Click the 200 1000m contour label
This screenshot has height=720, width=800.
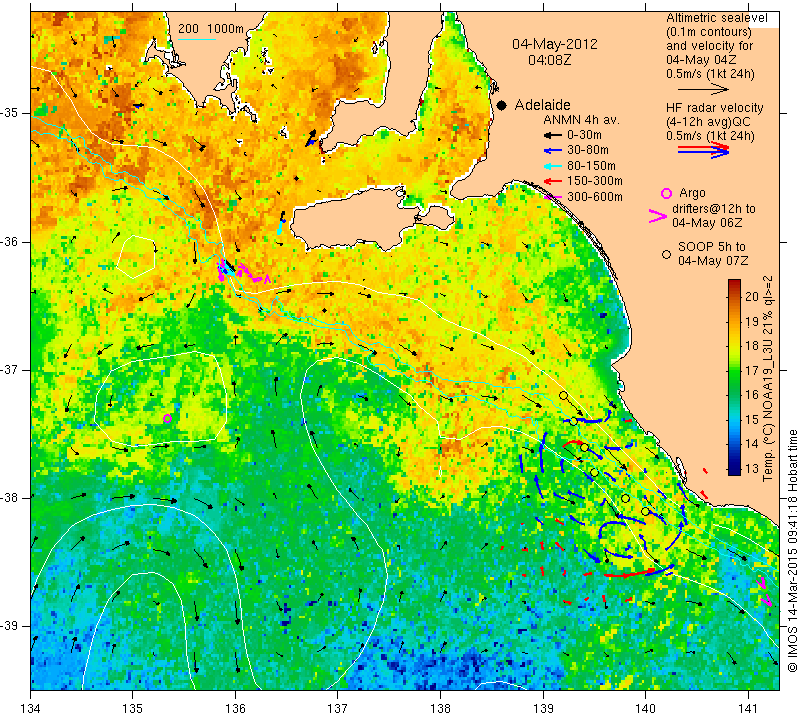pyautogui.click(x=211, y=29)
